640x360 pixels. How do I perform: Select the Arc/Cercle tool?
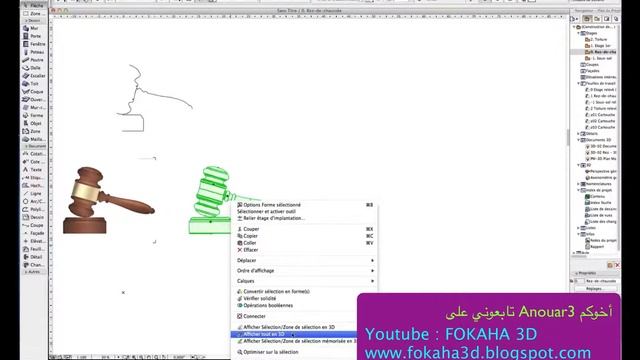coord(34,201)
